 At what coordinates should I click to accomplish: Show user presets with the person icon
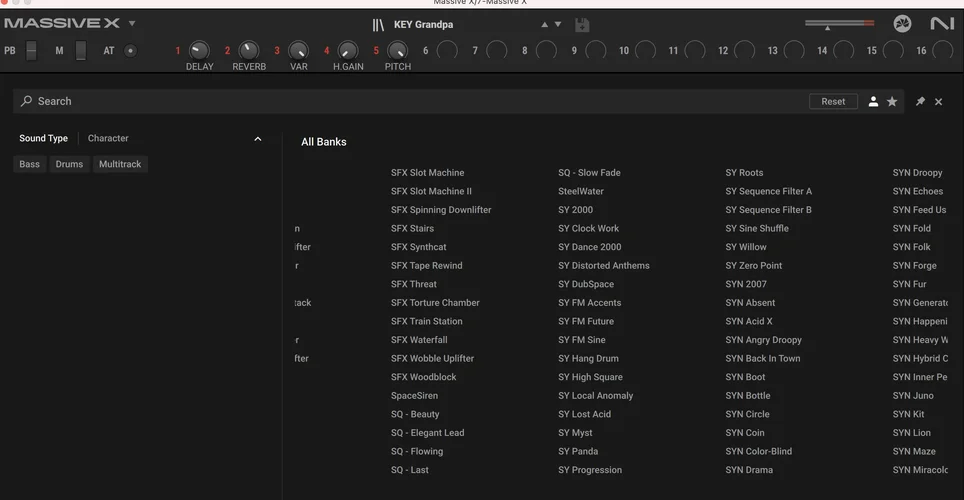pyautogui.click(x=873, y=102)
